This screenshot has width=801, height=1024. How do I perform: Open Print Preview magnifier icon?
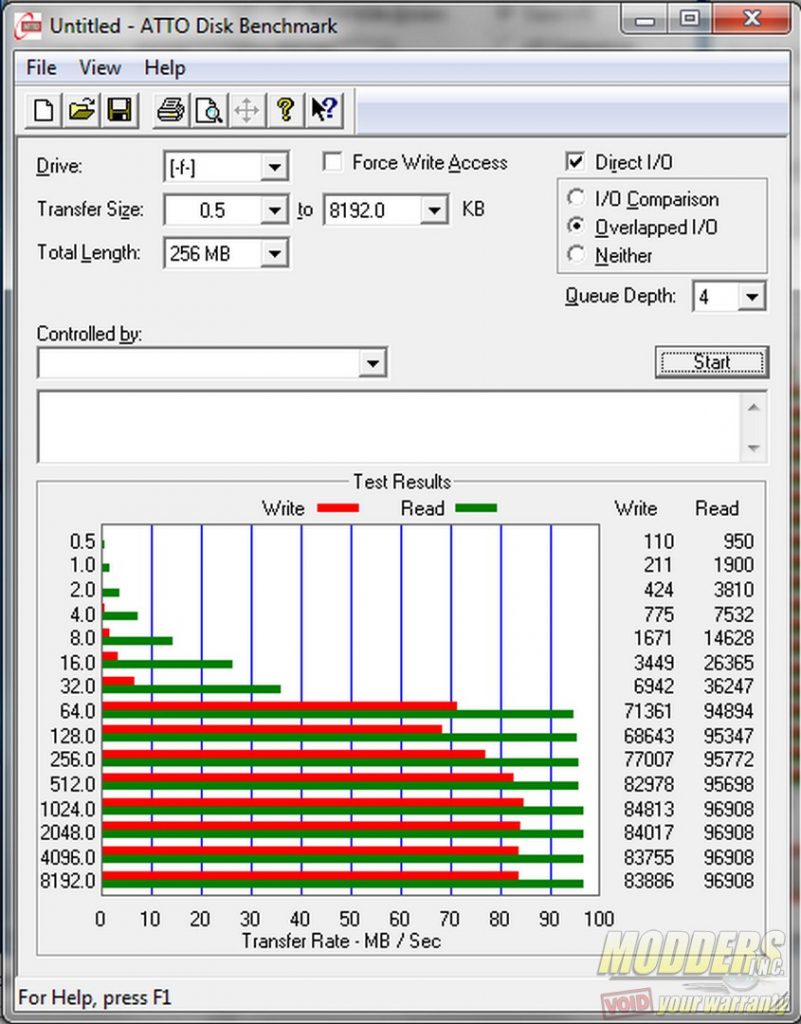[x=208, y=110]
